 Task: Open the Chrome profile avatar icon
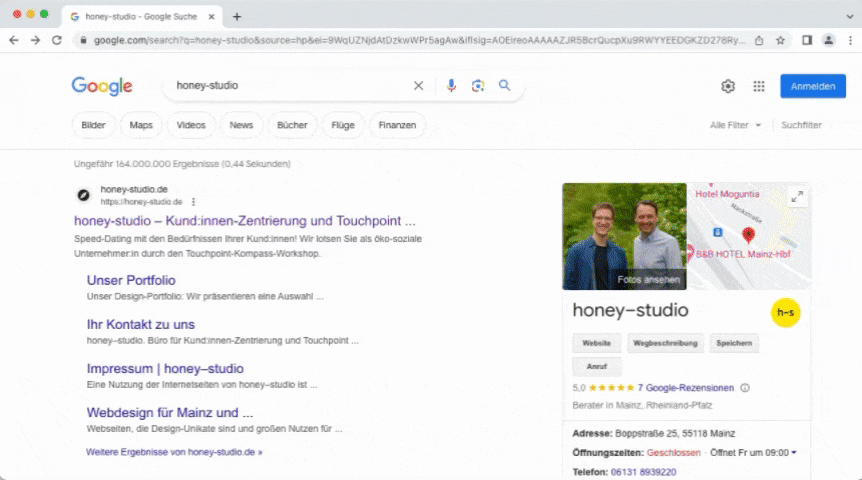[828, 40]
